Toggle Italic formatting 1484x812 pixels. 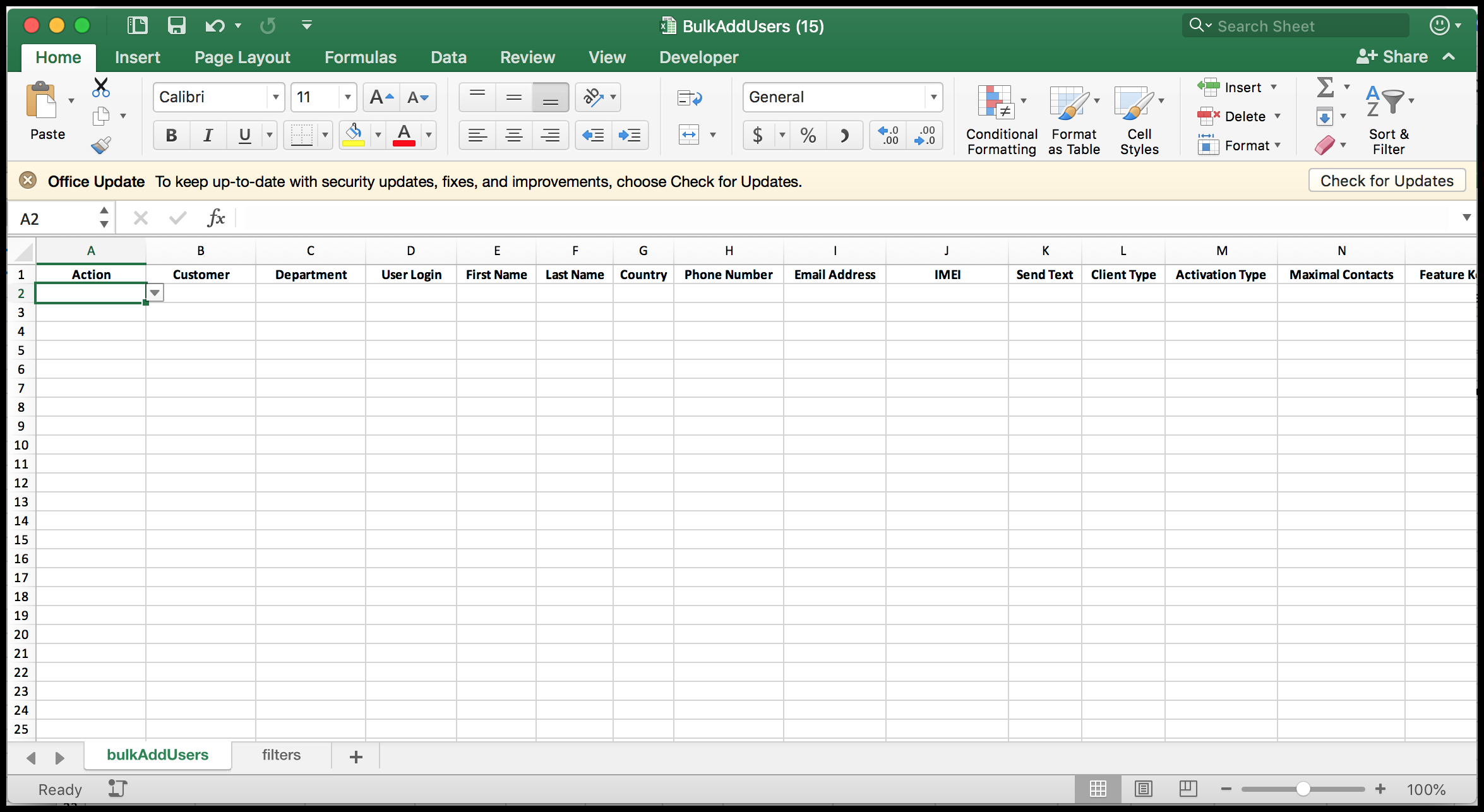point(208,135)
